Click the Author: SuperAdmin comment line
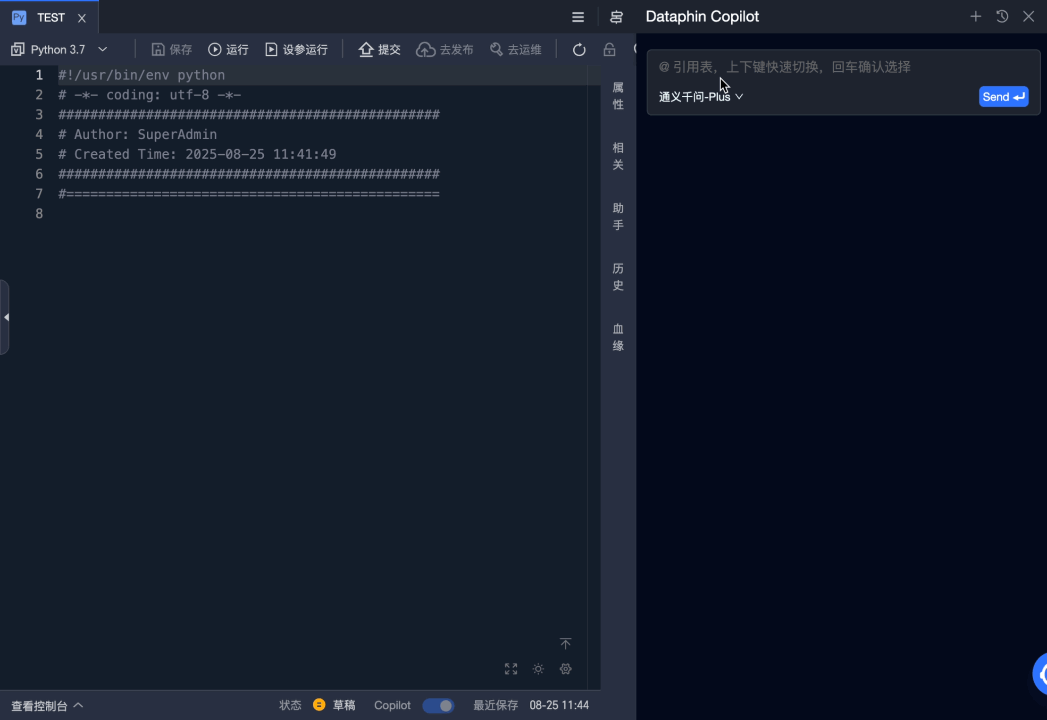Viewport: 1047px width, 720px height. point(138,134)
